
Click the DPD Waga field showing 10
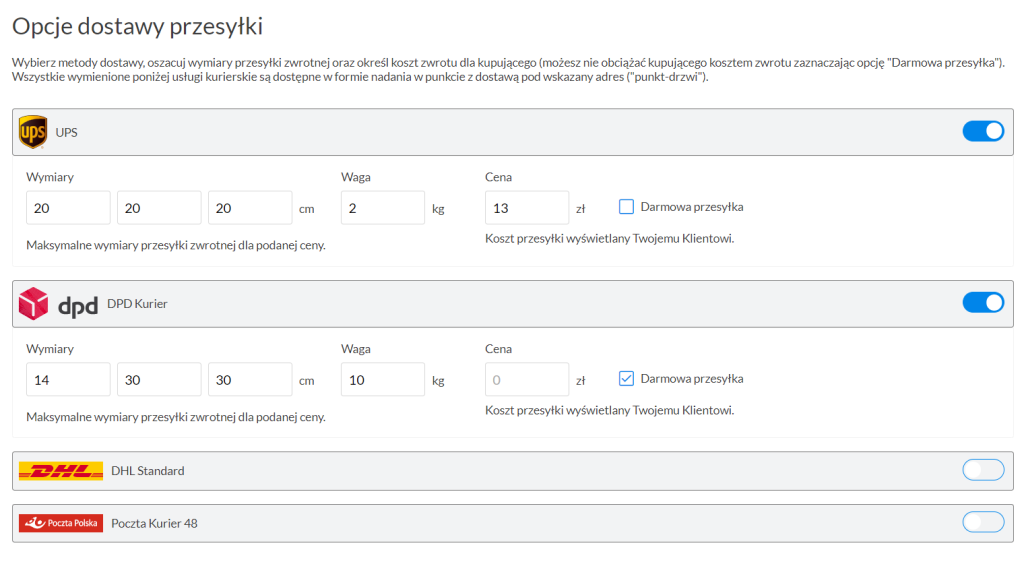383,380
